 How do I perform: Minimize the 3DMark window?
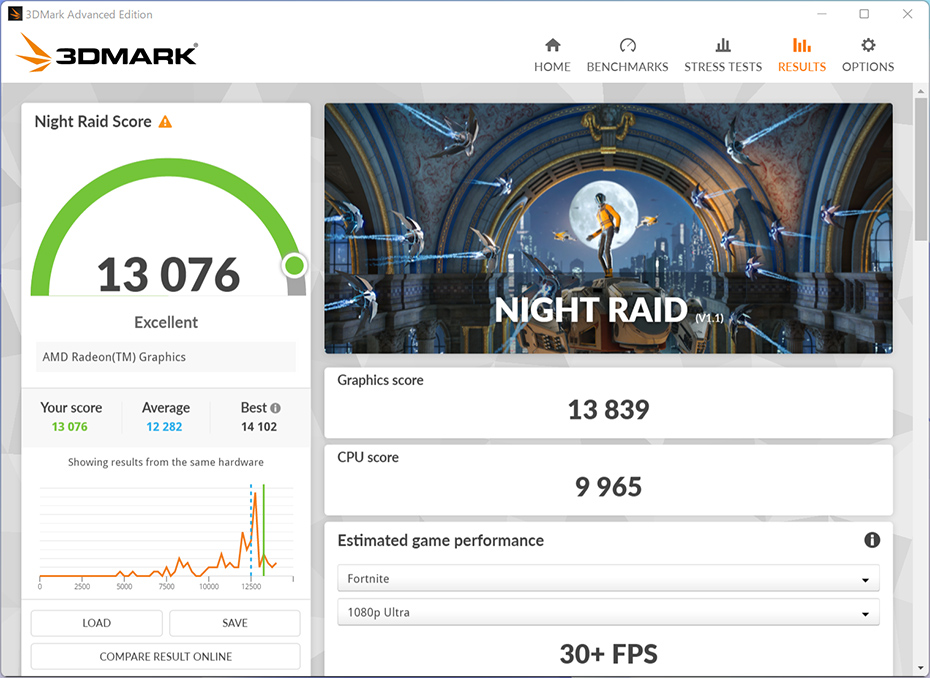point(821,14)
